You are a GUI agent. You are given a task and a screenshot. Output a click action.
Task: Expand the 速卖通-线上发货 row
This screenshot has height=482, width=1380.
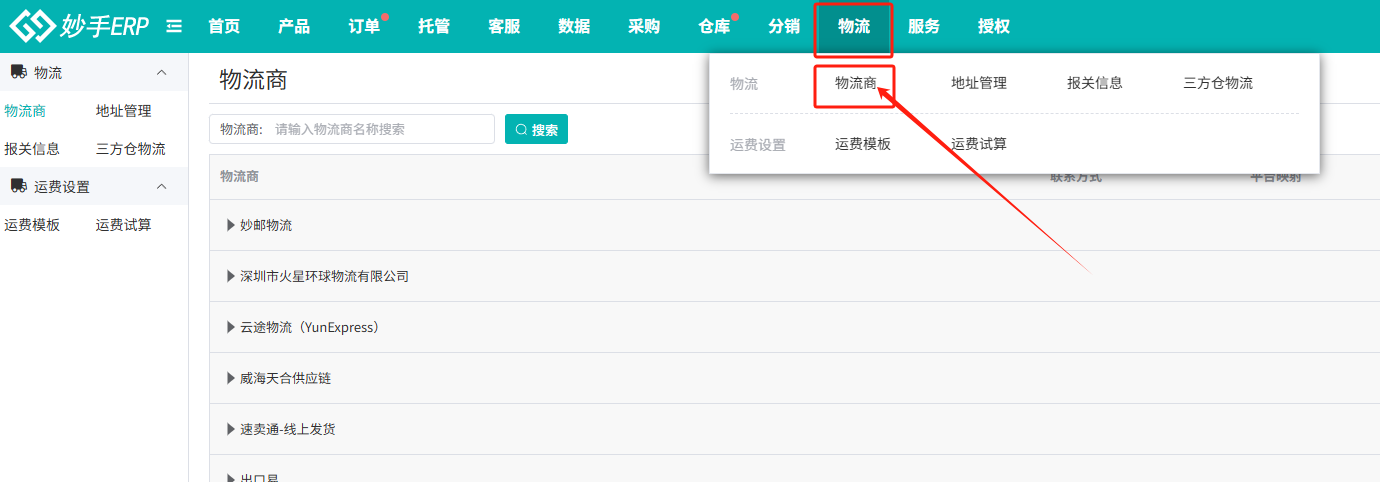point(231,429)
